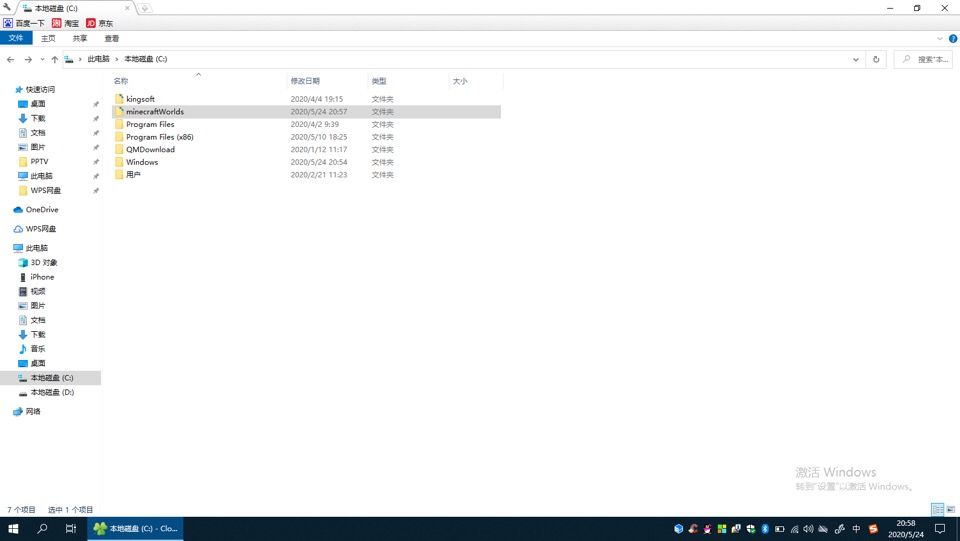Image resolution: width=960 pixels, height=541 pixels.
Task: Select the kingsoft folder
Action: pyautogui.click(x=140, y=99)
